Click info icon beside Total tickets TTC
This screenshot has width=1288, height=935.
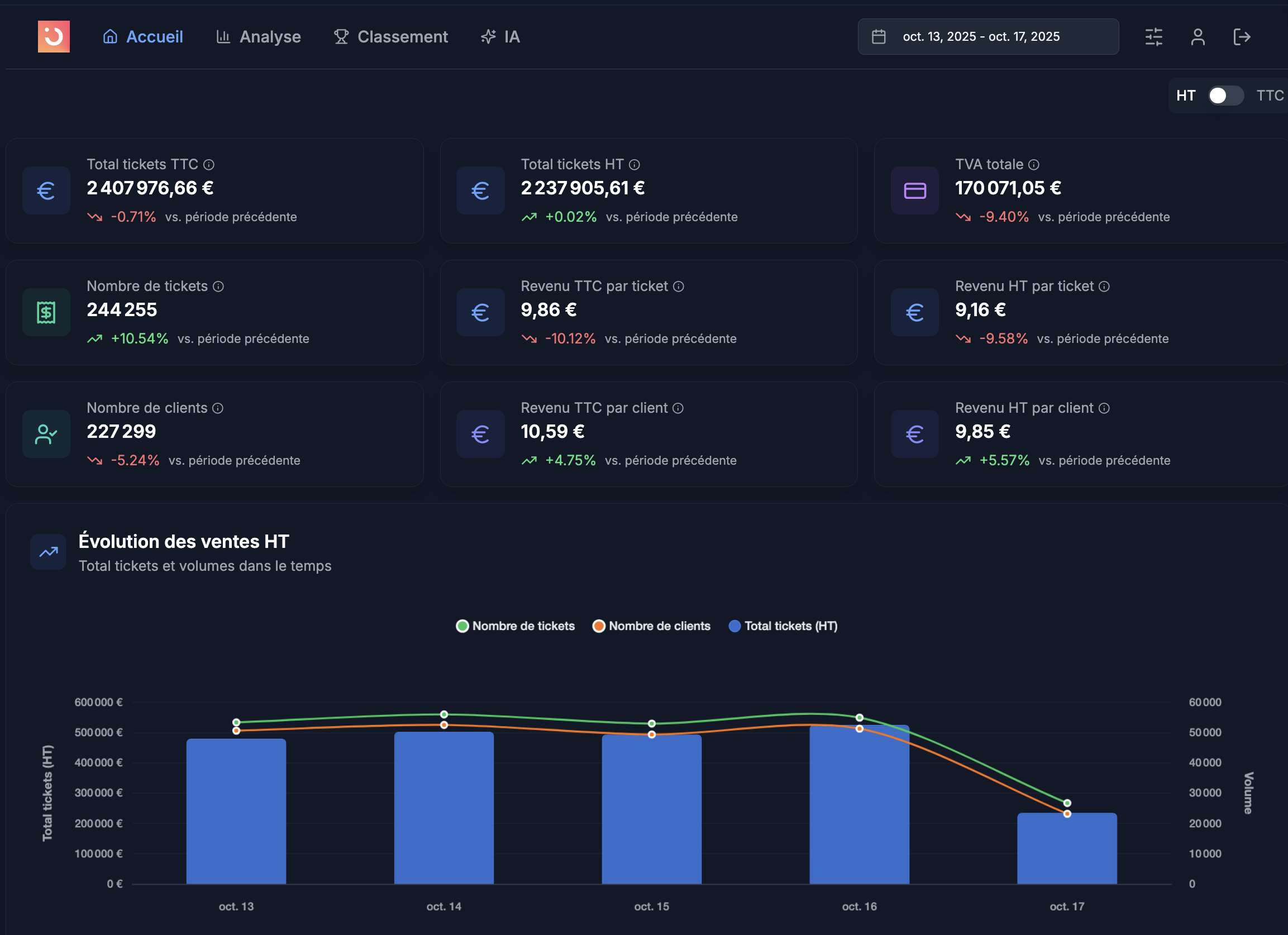click(209, 165)
